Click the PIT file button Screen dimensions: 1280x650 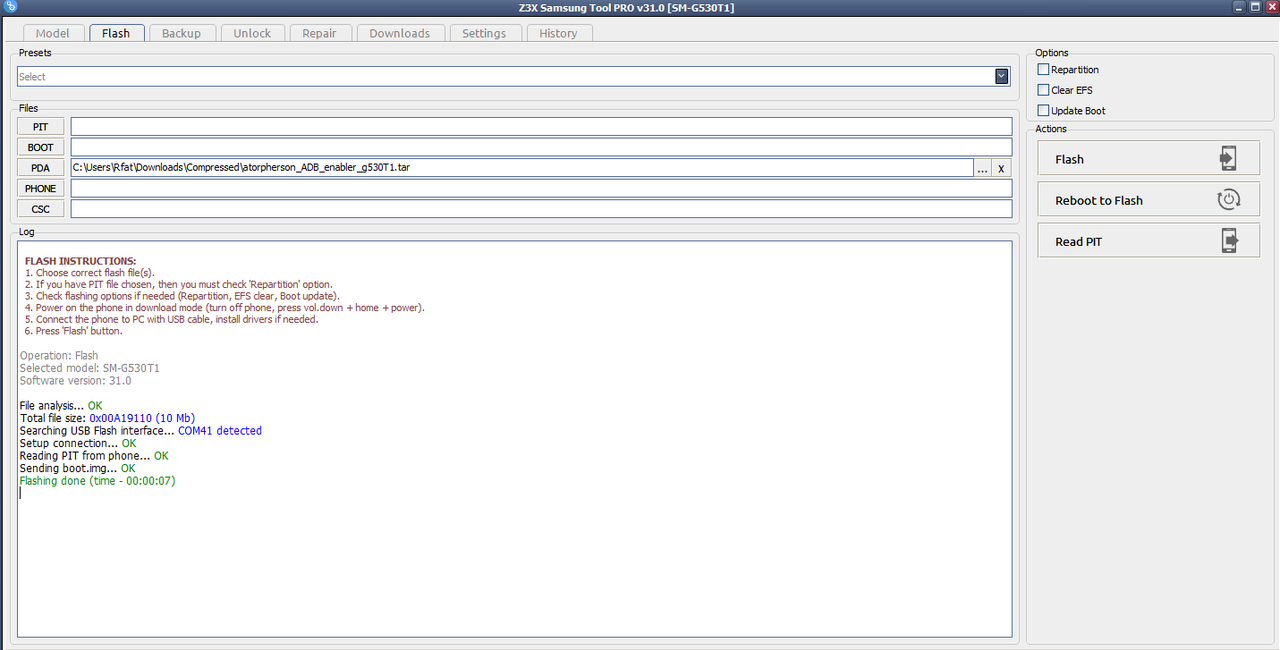40,126
